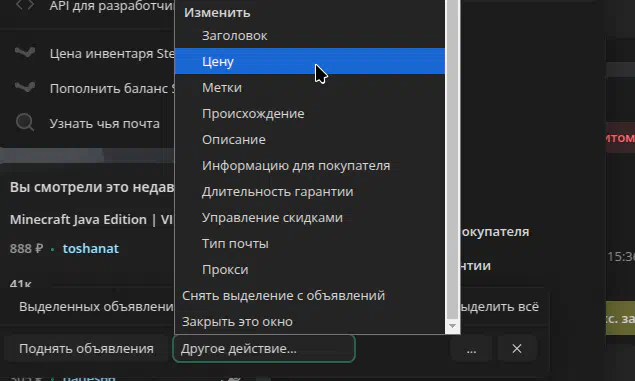Choose Информацию для покупателя
This screenshot has height=381, width=635.
310,165
